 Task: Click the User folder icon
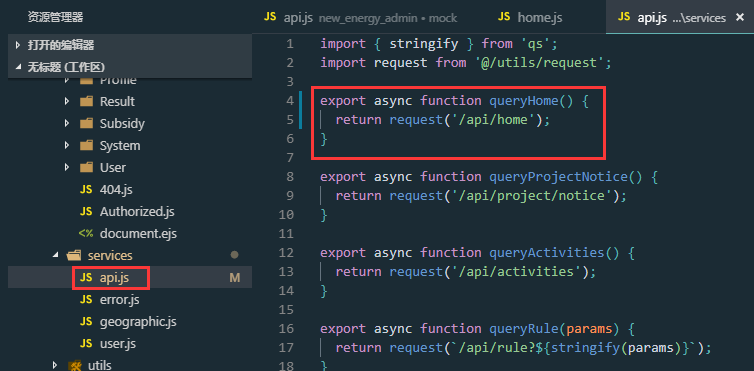tap(86, 168)
